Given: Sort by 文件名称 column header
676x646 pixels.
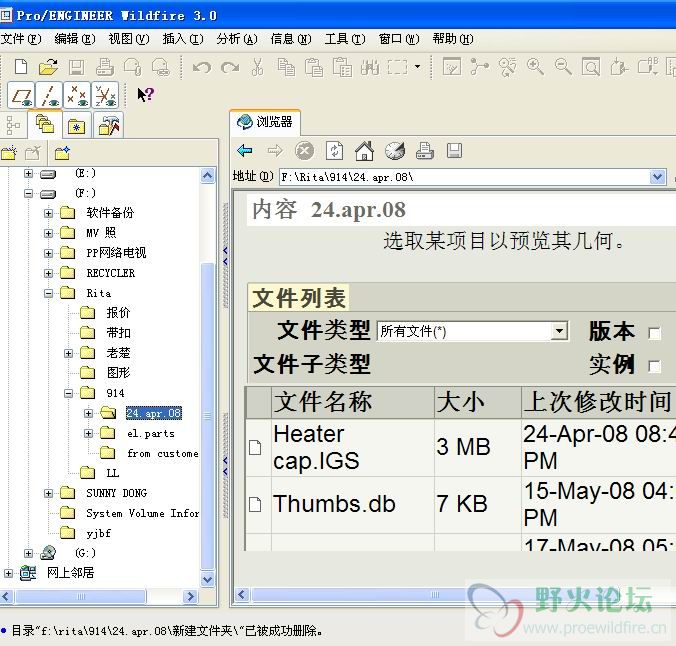Looking at the screenshot, I should pos(353,402).
